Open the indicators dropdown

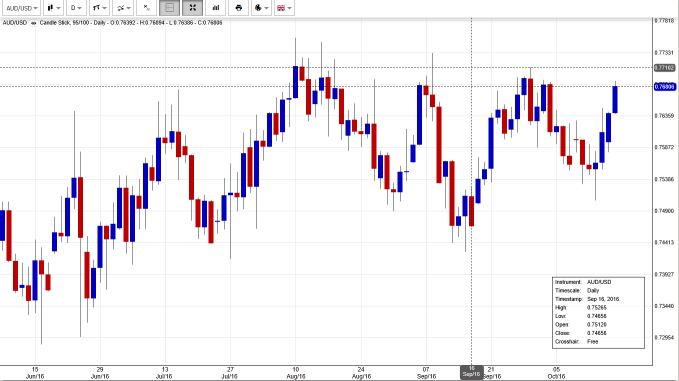click(123, 8)
